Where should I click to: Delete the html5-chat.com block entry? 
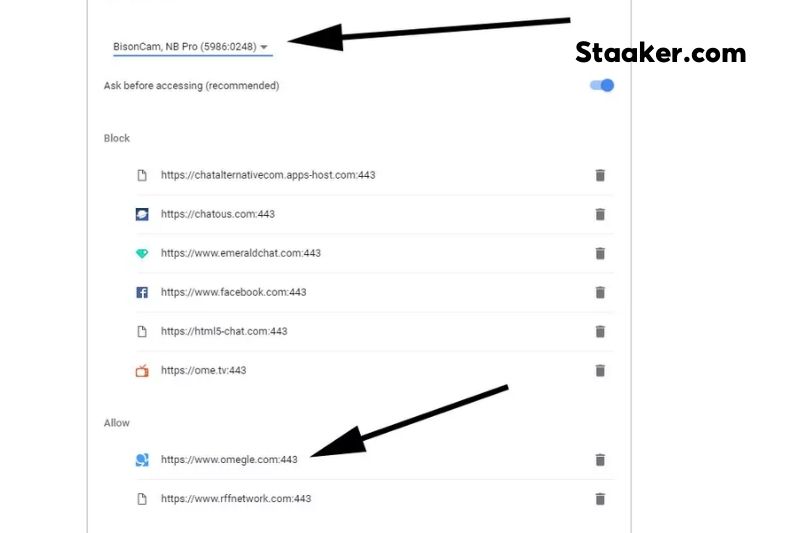pos(600,332)
